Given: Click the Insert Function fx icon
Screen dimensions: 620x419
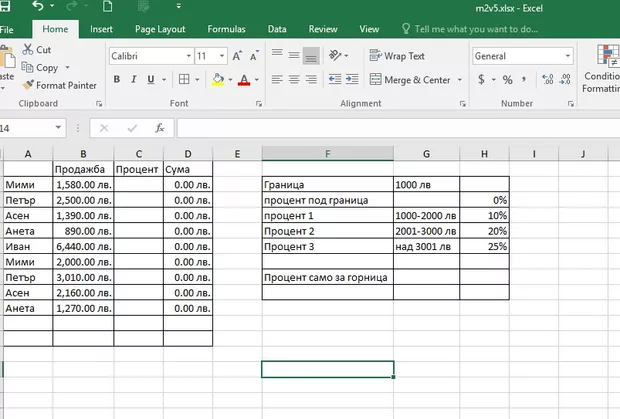Looking at the screenshot, I should tap(159, 128).
